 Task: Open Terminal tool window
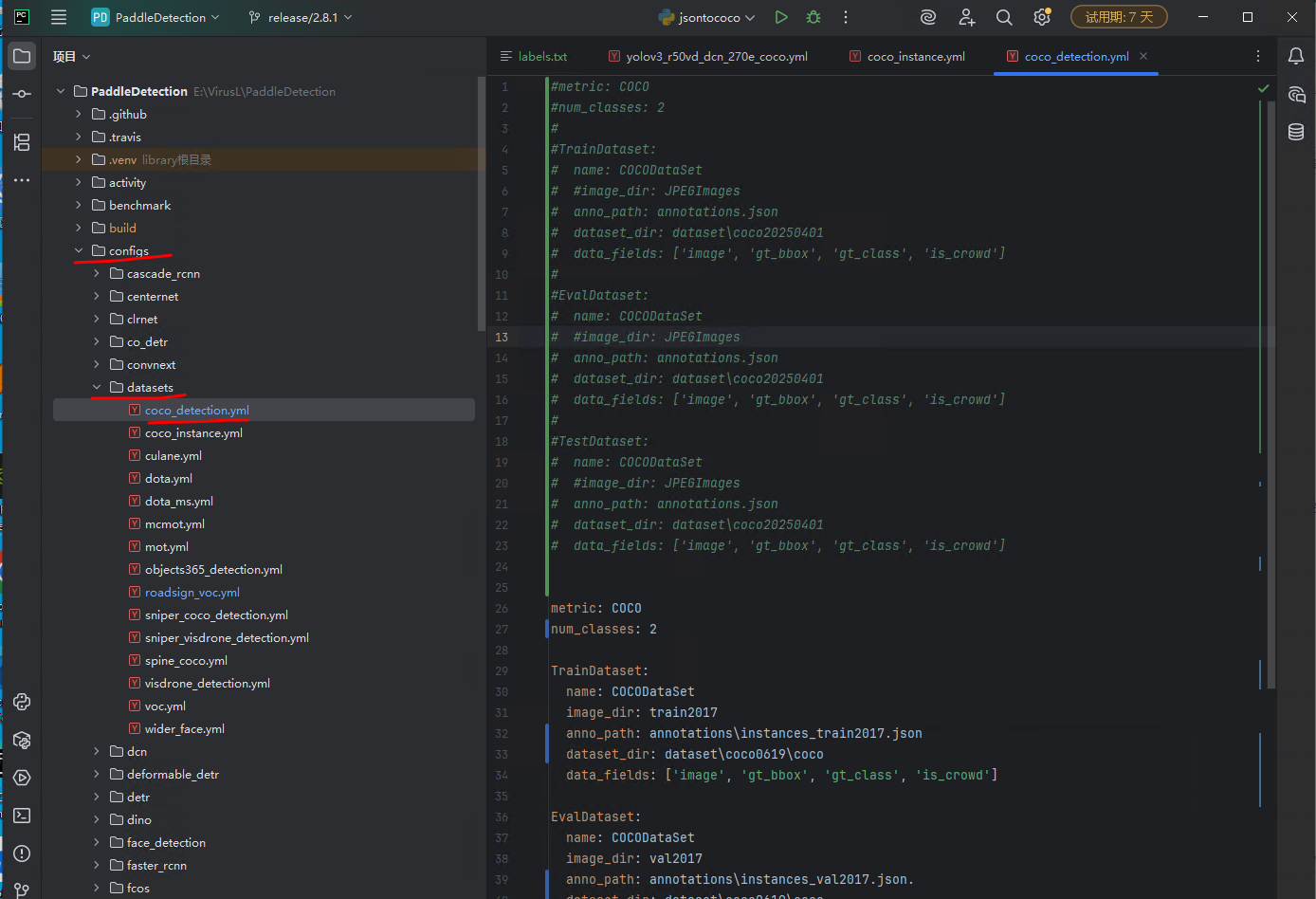pyautogui.click(x=22, y=816)
